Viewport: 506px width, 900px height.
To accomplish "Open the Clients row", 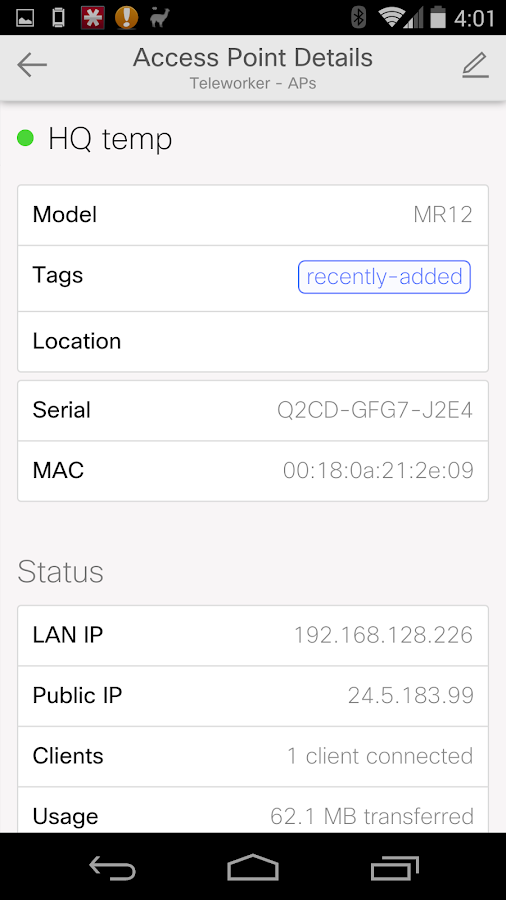I will [x=253, y=756].
